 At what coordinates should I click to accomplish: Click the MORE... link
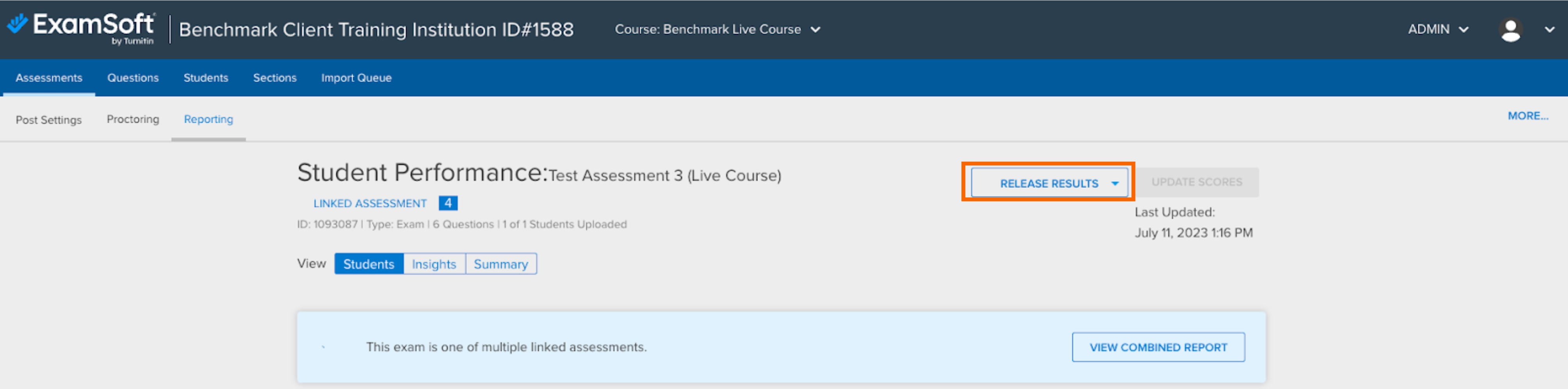(1529, 116)
